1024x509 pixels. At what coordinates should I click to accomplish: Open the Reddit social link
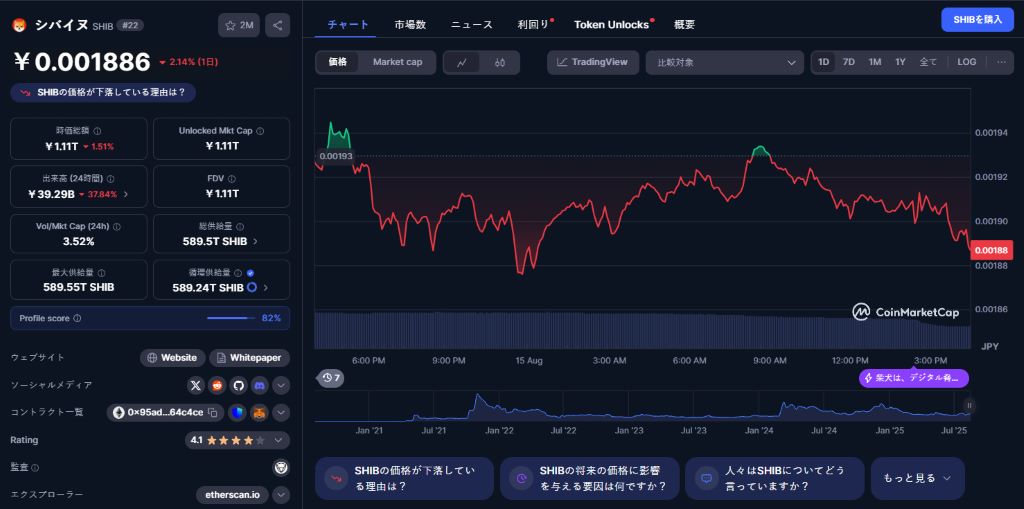click(217, 386)
